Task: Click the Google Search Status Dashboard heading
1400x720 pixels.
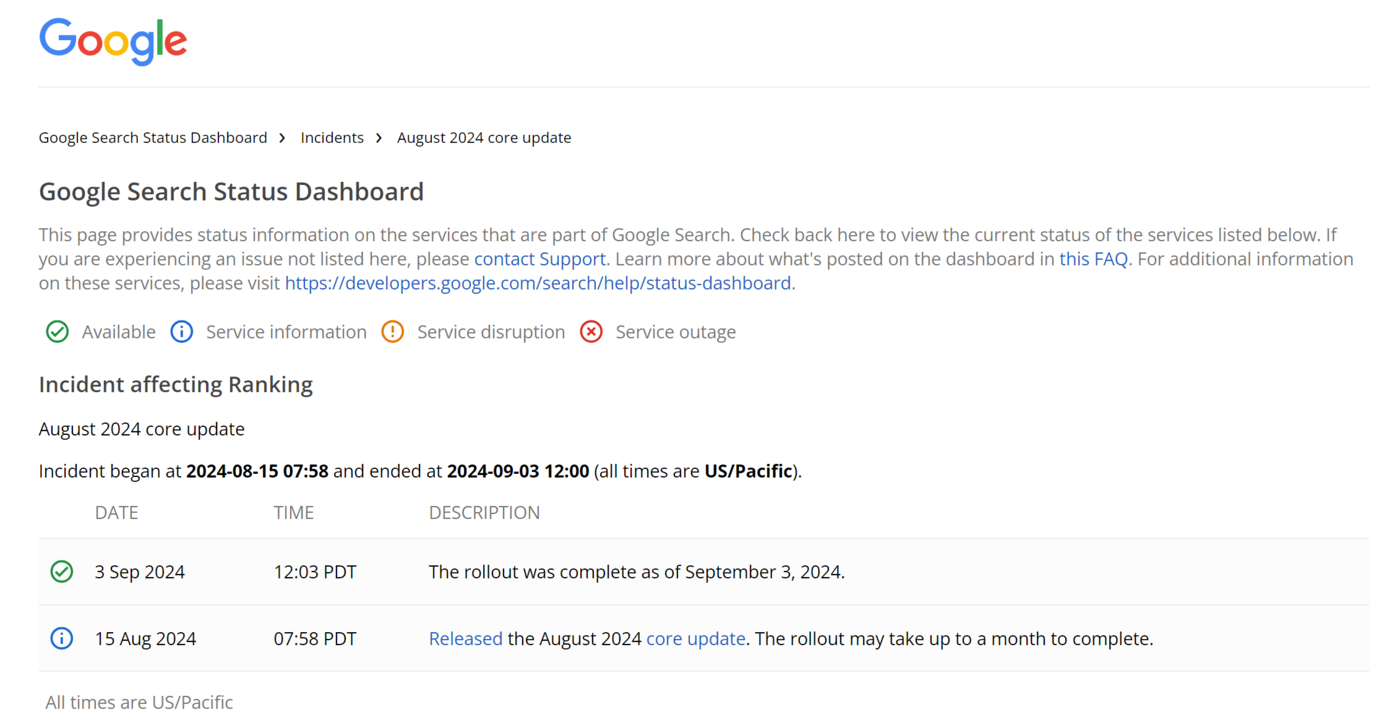Action: [x=231, y=192]
